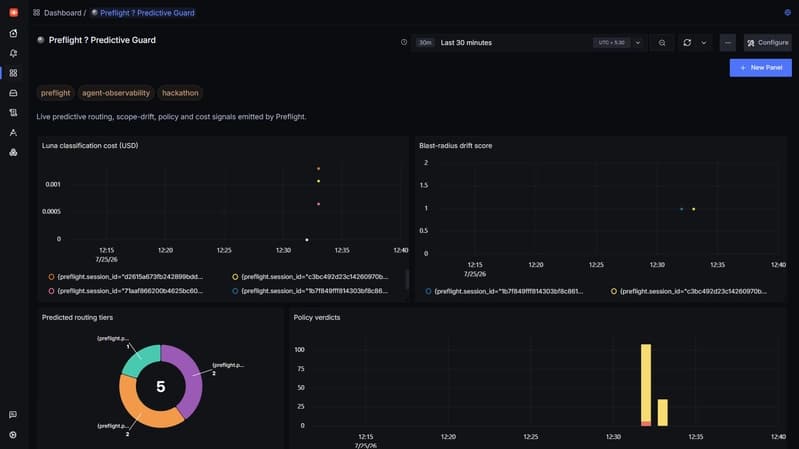Open Alerts from the sidebar bell icon
799x449 pixels.
13,53
